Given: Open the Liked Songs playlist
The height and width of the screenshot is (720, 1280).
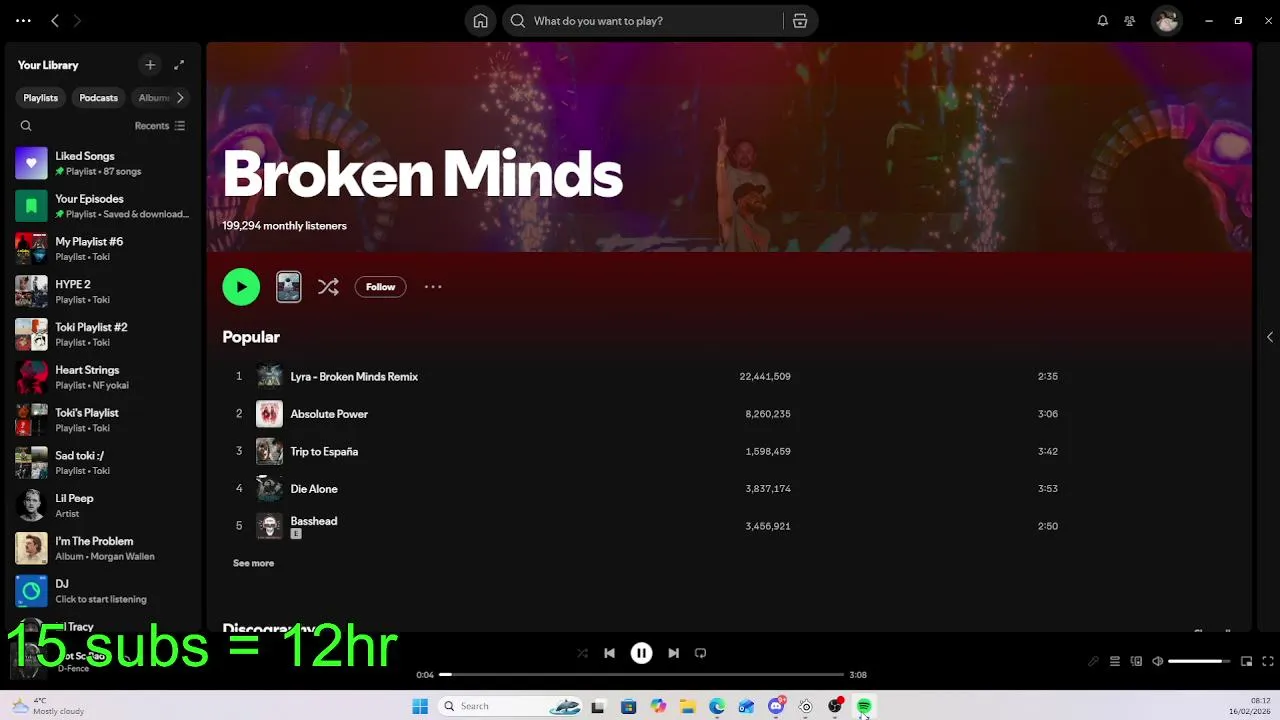Looking at the screenshot, I should pos(103,163).
